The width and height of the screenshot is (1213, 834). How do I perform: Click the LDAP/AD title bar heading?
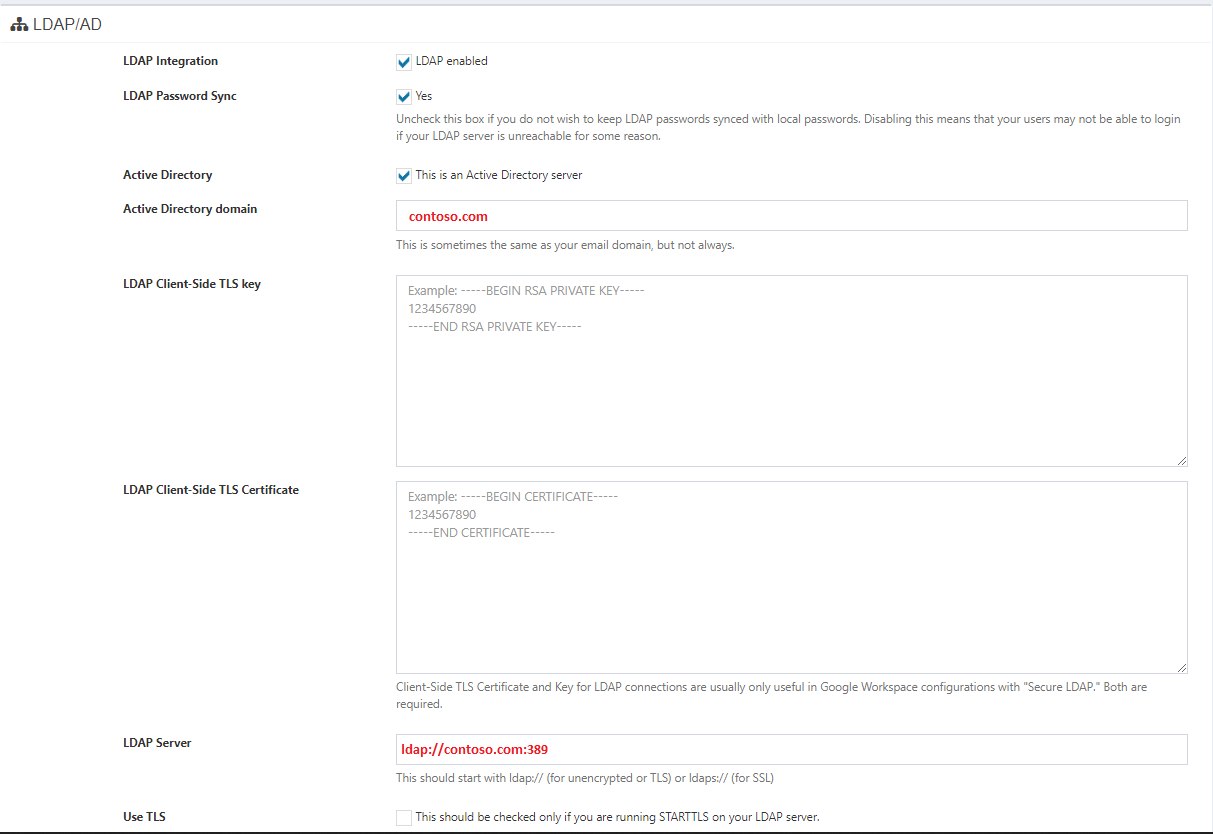(x=66, y=23)
